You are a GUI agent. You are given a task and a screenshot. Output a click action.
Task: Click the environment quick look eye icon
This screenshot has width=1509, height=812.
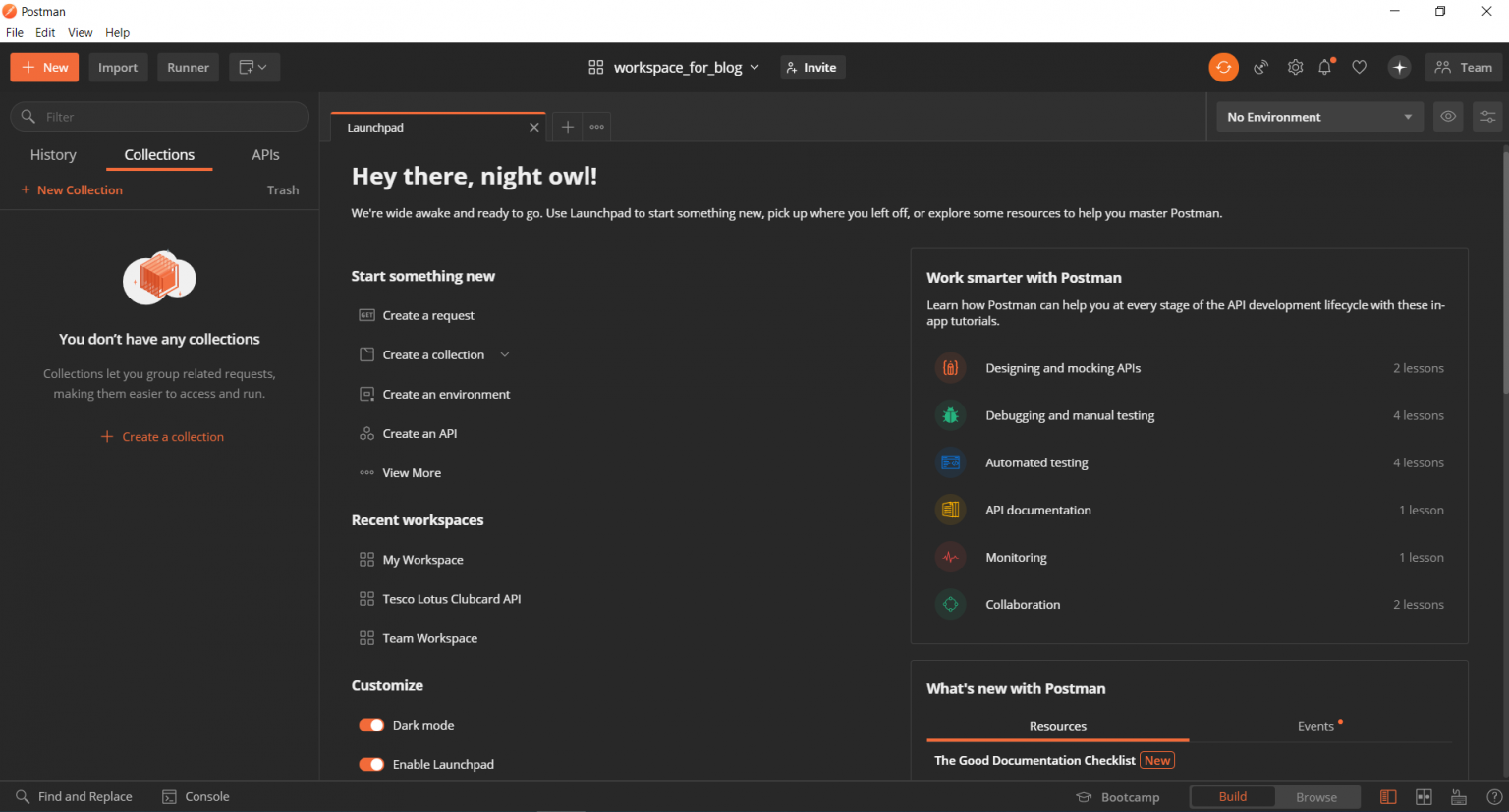pos(1448,116)
